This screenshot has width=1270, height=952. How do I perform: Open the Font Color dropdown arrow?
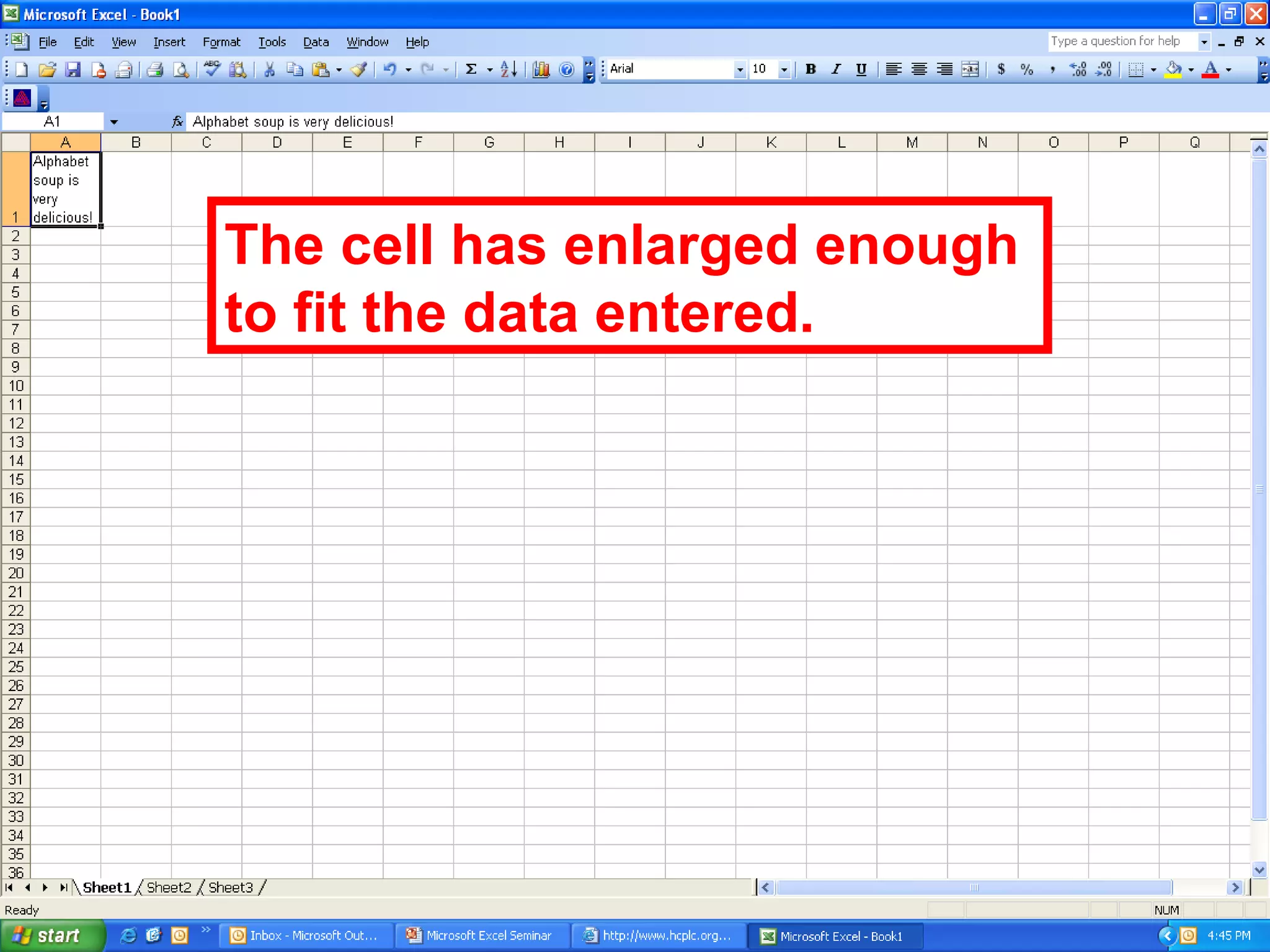pyautogui.click(x=1228, y=69)
